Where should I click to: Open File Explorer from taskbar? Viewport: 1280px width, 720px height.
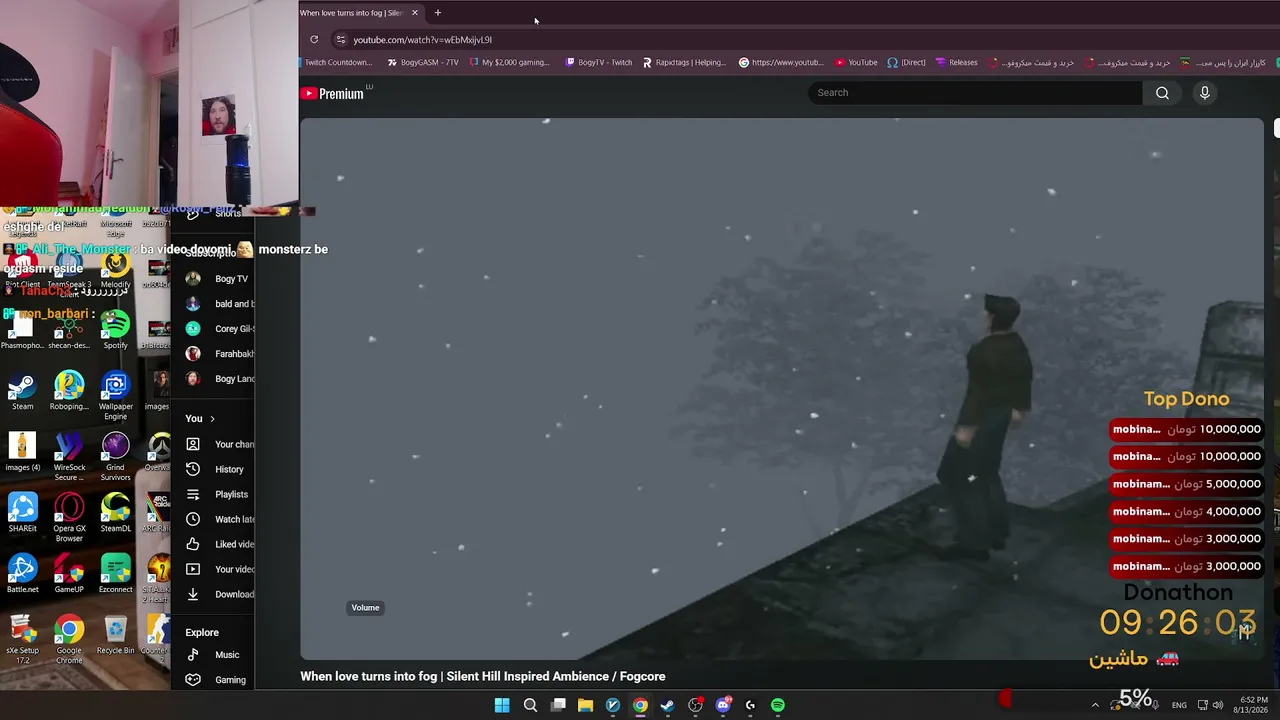pyautogui.click(x=585, y=705)
